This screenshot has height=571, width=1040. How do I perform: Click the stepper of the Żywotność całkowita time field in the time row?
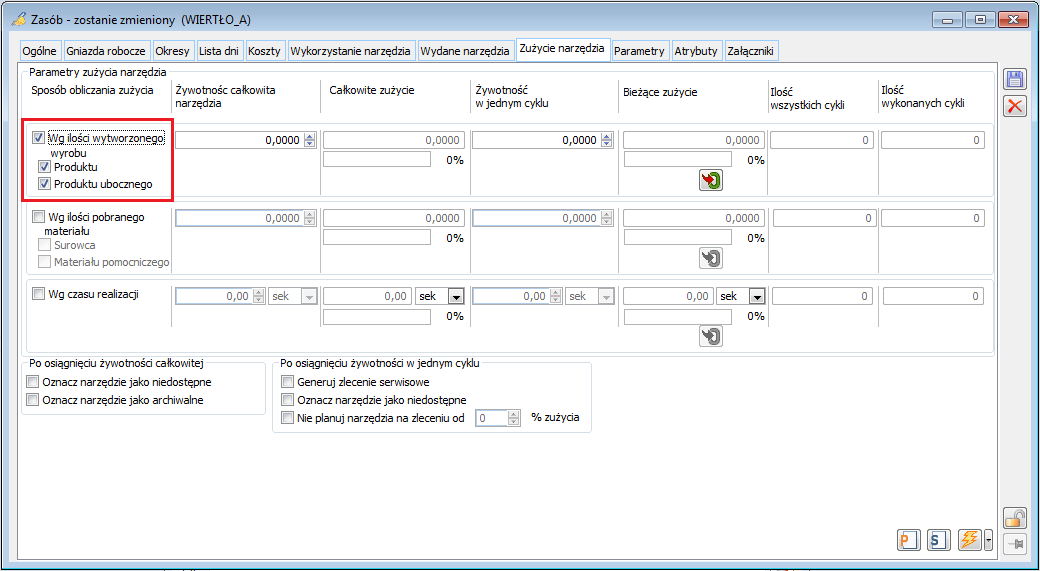[259, 296]
